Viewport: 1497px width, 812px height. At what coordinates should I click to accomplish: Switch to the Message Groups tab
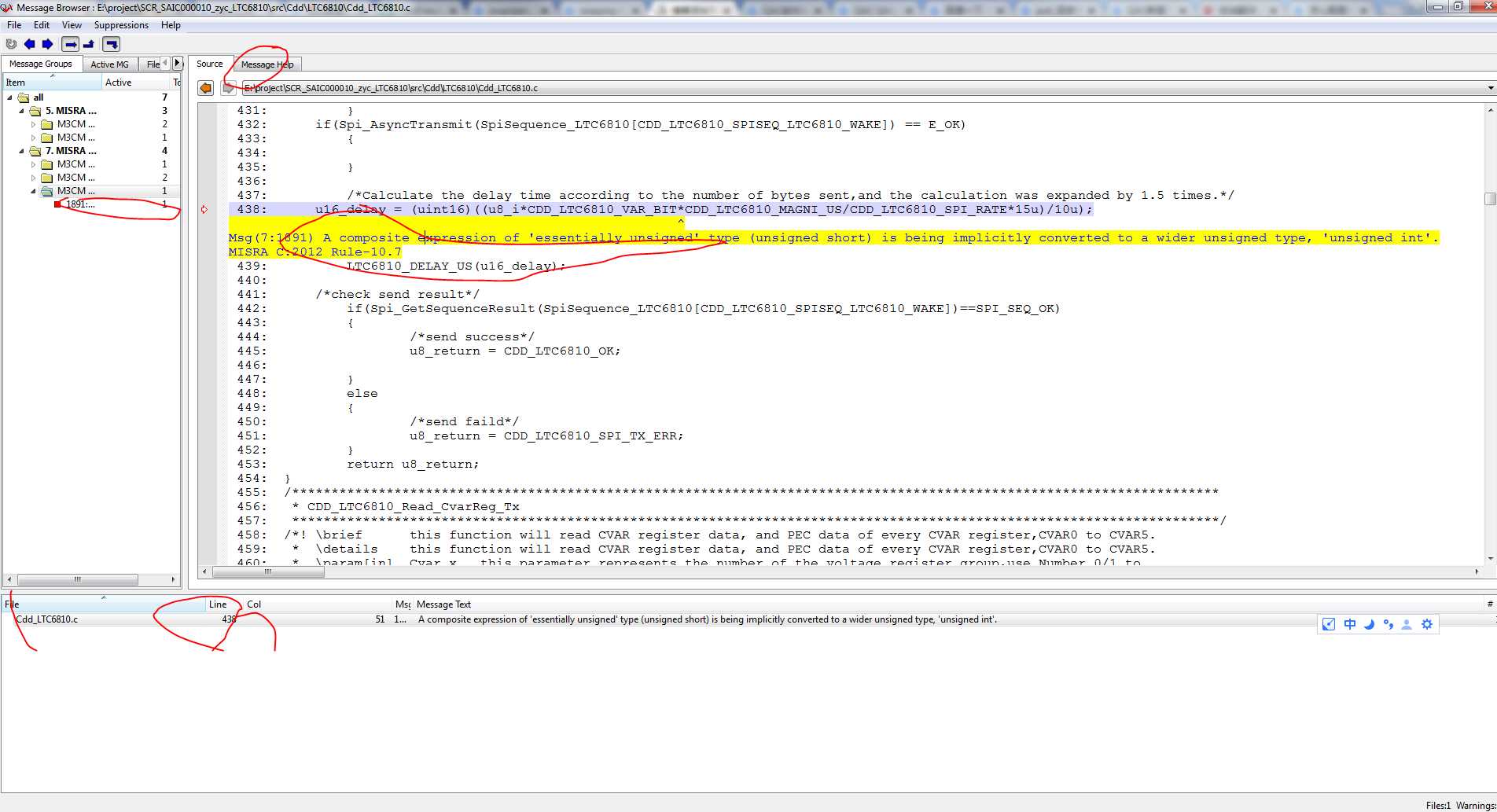(41, 64)
